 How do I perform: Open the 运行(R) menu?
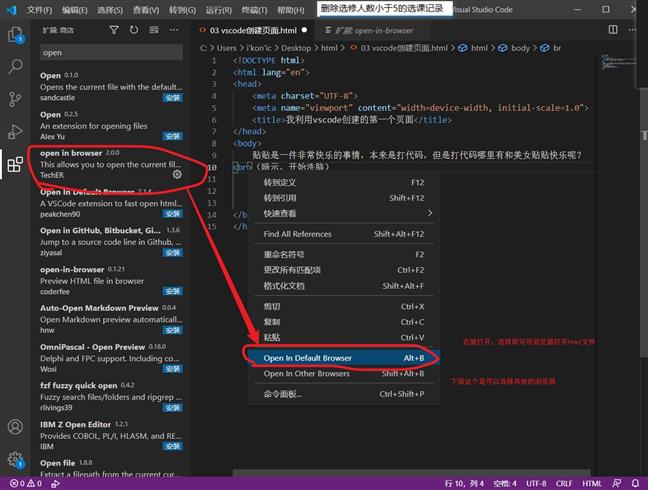[219, 10]
